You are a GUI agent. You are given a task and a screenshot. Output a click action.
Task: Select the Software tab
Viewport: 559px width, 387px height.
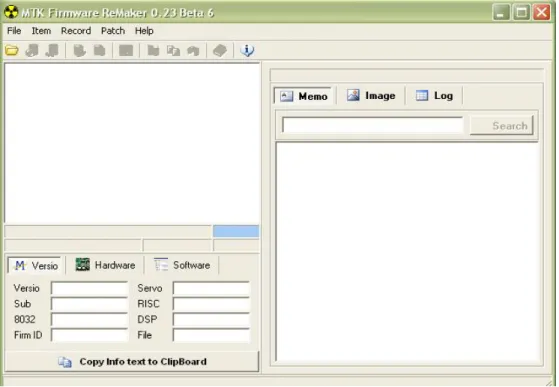click(x=182, y=265)
